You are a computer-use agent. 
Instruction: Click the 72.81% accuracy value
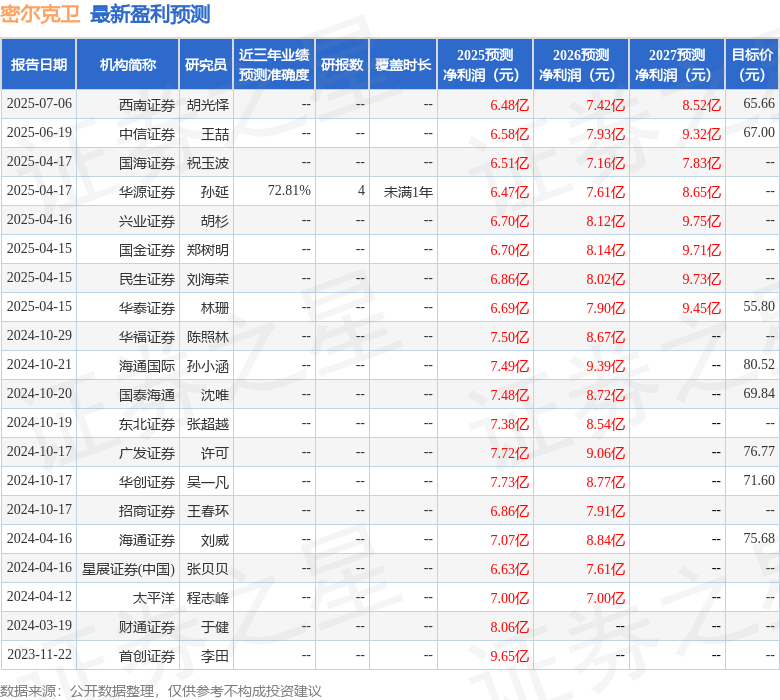289,190
